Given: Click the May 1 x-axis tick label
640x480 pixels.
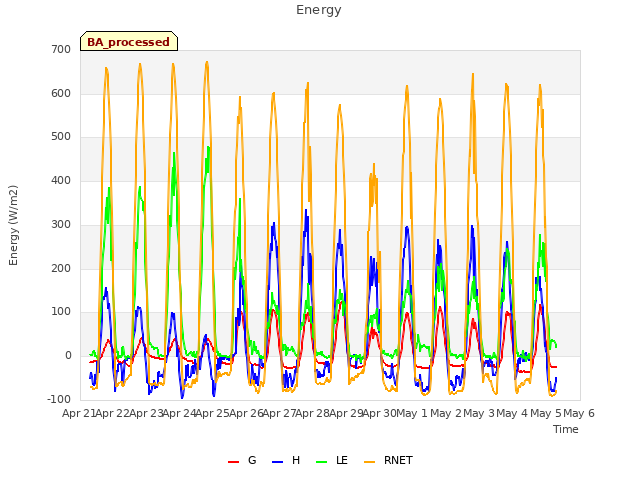Looking at the screenshot, I should point(412,413).
